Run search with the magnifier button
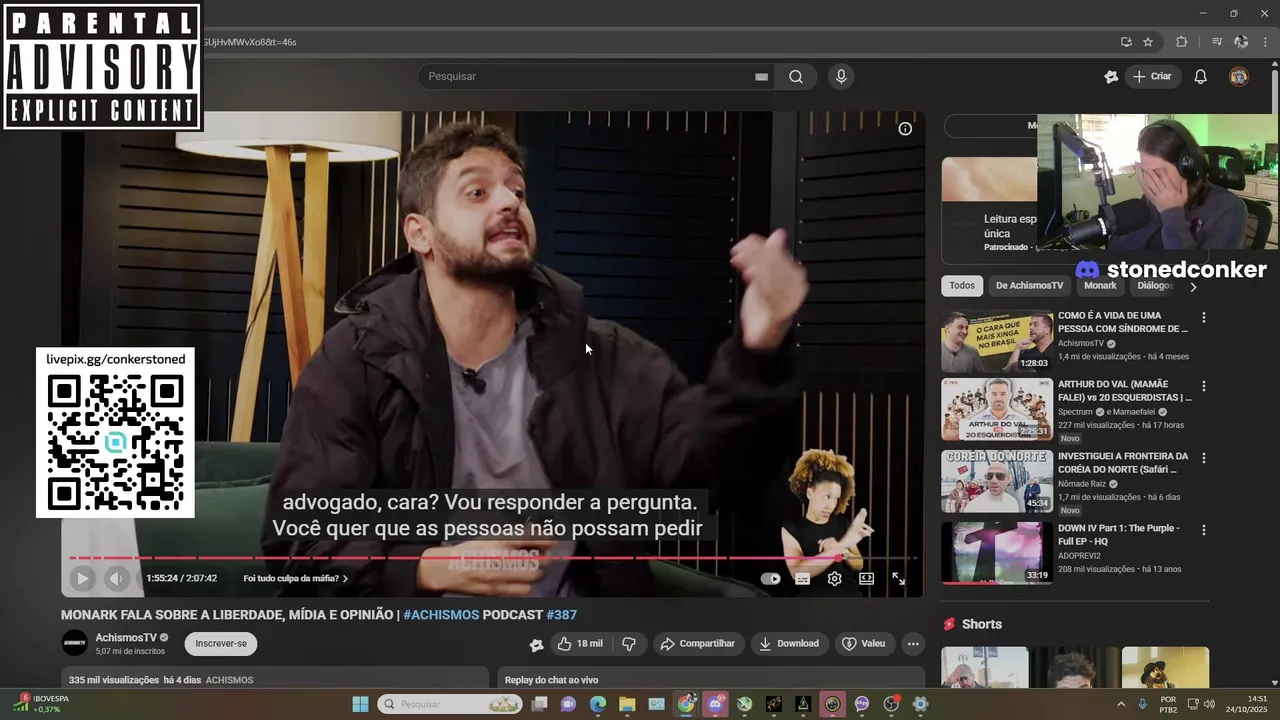This screenshot has height=720, width=1280. click(796, 76)
